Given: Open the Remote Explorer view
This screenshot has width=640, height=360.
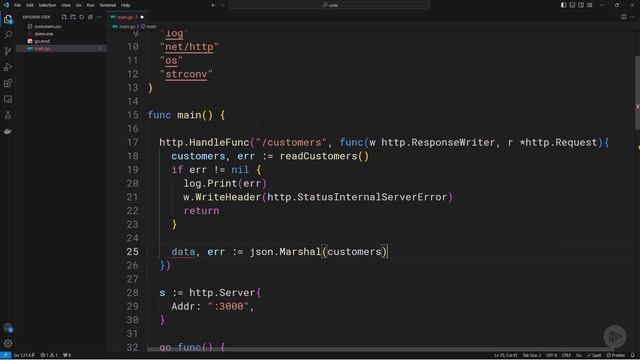Looking at the screenshot, I should (8, 99).
